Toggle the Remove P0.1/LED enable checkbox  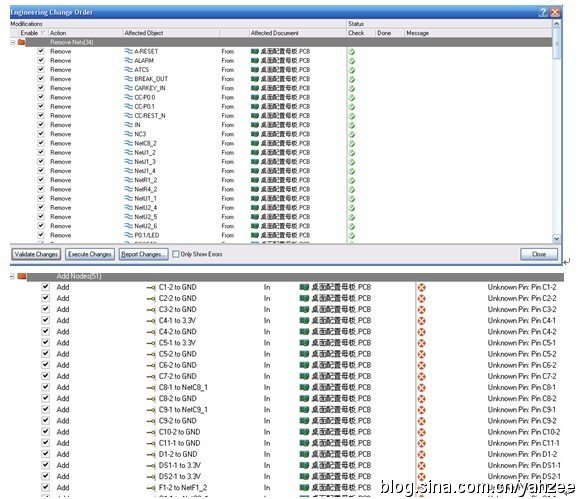pos(41,235)
